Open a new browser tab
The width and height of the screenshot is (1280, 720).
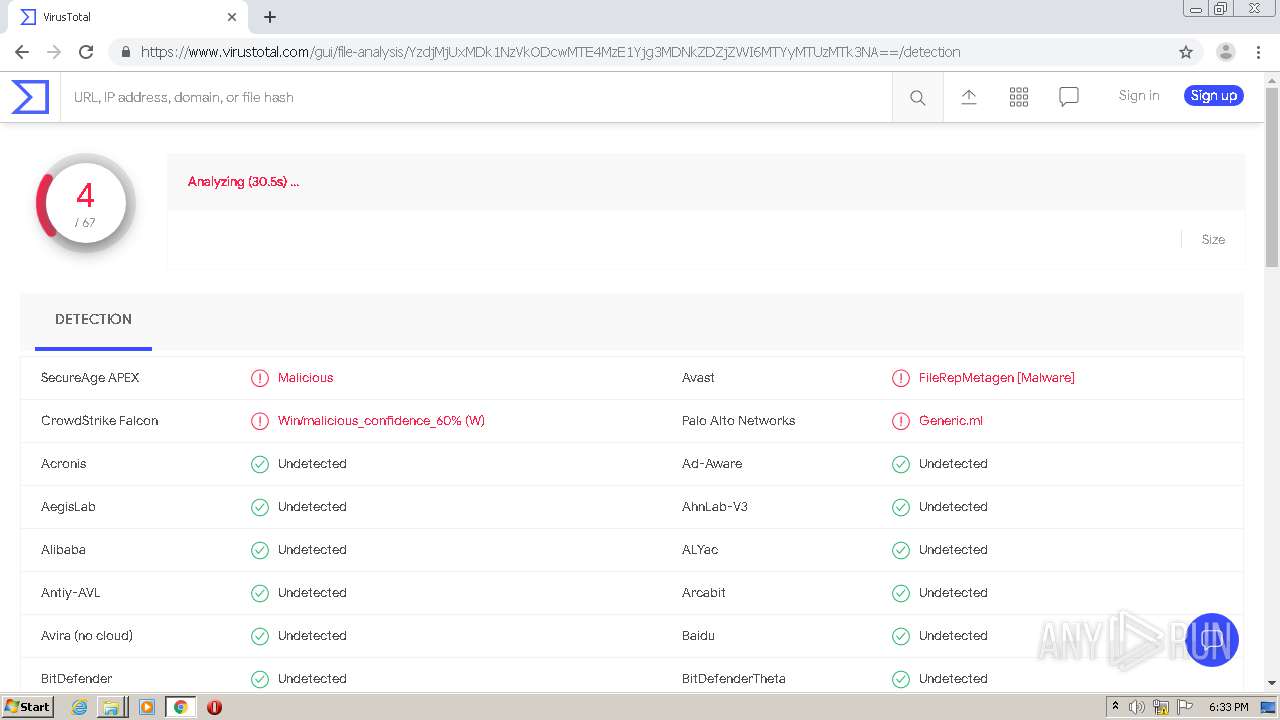point(270,17)
